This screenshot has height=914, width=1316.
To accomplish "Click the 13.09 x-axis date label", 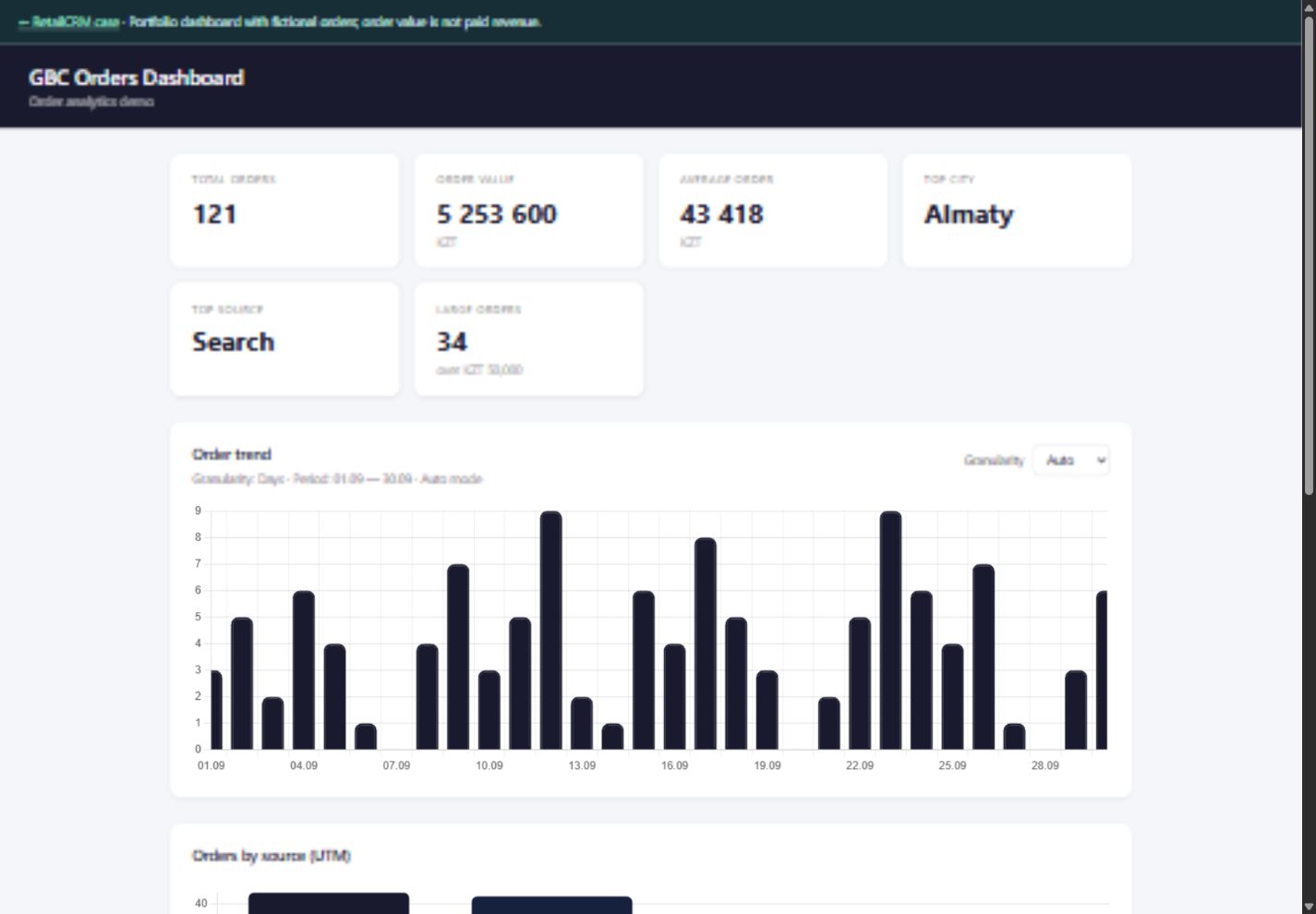I will (x=582, y=765).
